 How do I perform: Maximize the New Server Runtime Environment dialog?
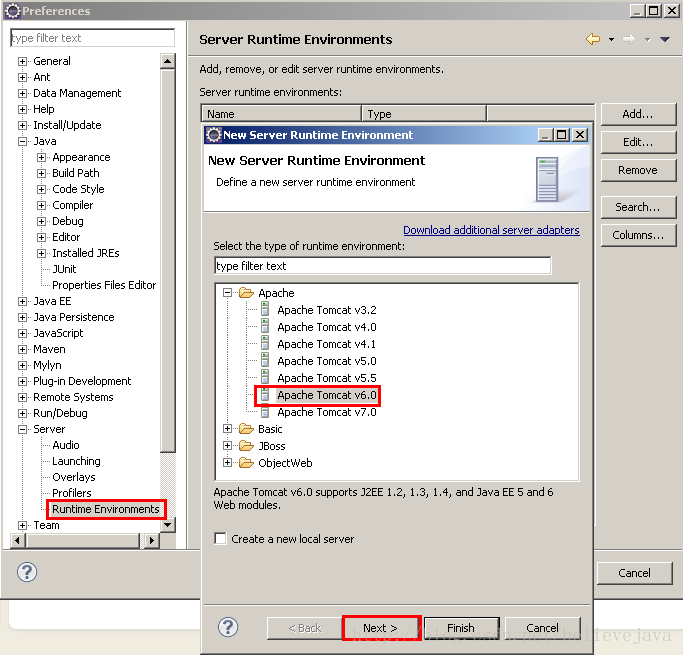click(562, 135)
